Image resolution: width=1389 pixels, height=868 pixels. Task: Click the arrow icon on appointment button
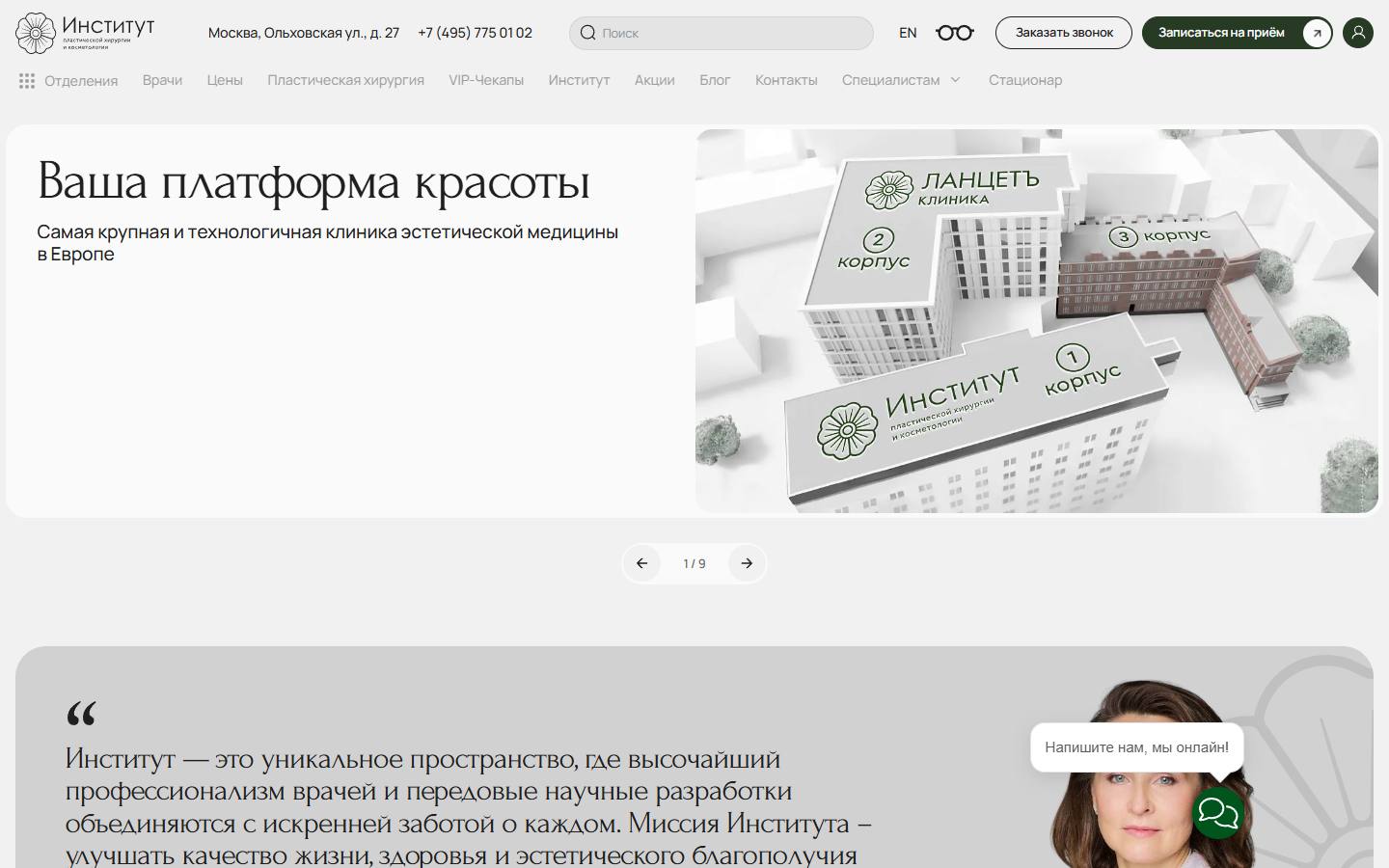click(1317, 33)
